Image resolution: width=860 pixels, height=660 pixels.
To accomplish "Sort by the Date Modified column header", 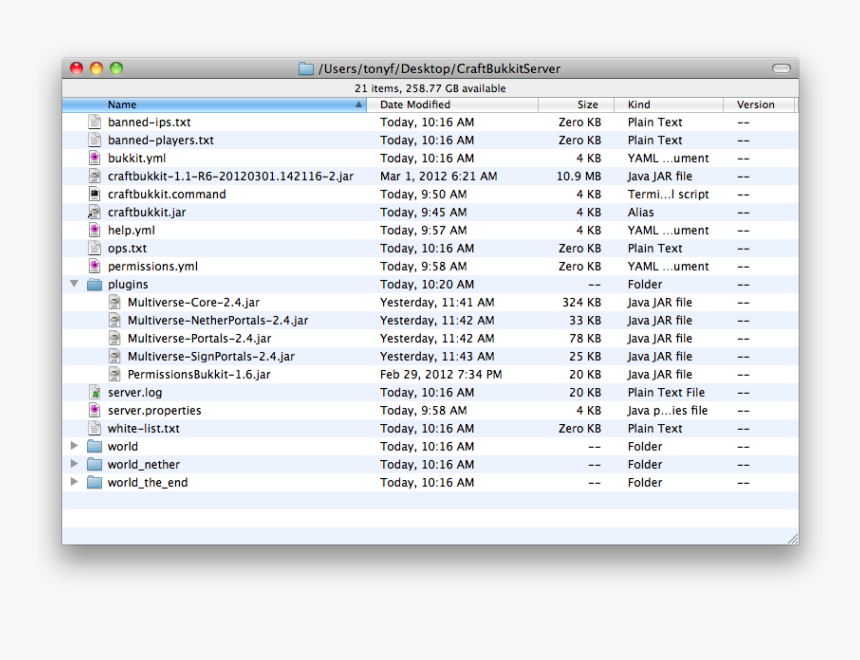I will (452, 105).
